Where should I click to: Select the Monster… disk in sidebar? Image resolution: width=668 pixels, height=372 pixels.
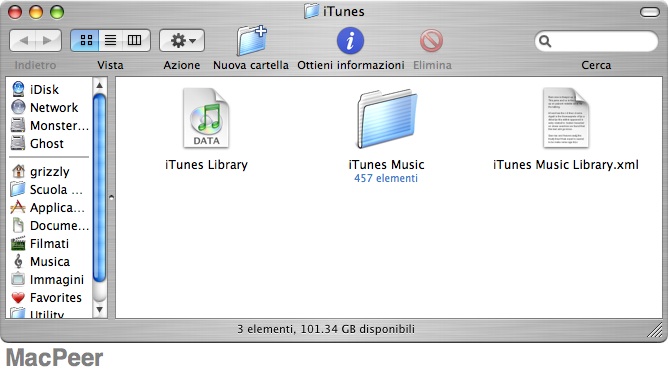coord(50,126)
